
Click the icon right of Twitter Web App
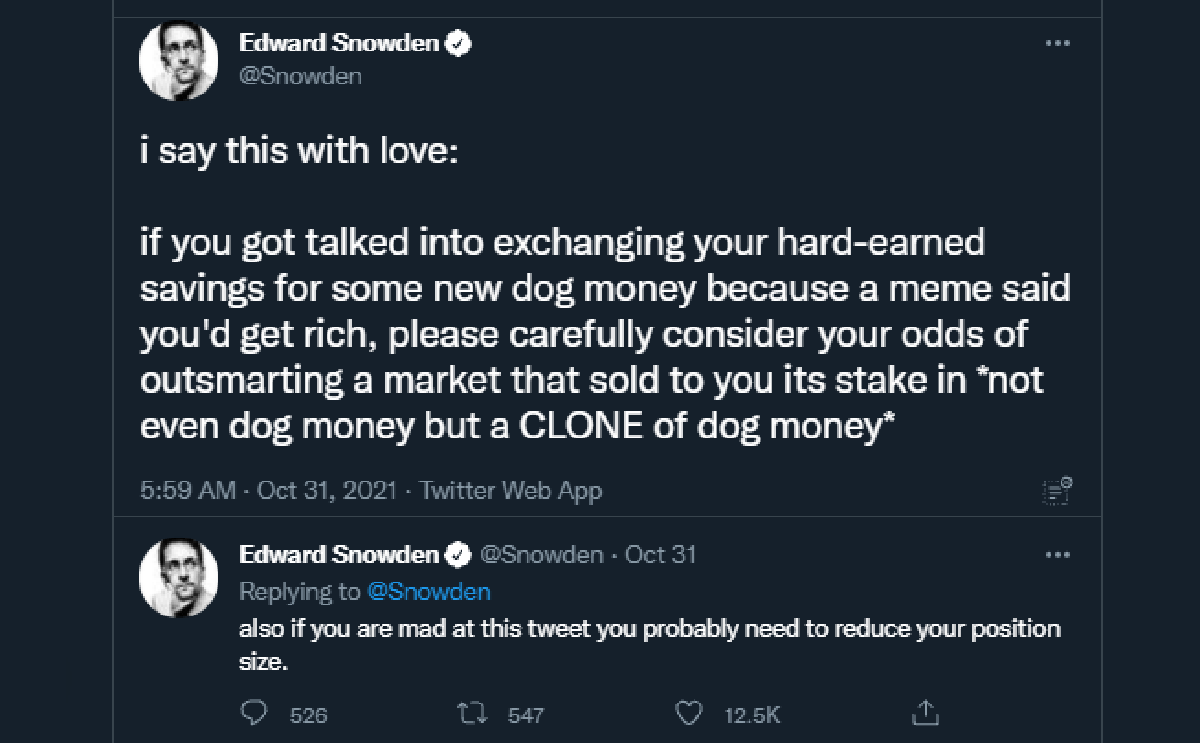[1057, 490]
